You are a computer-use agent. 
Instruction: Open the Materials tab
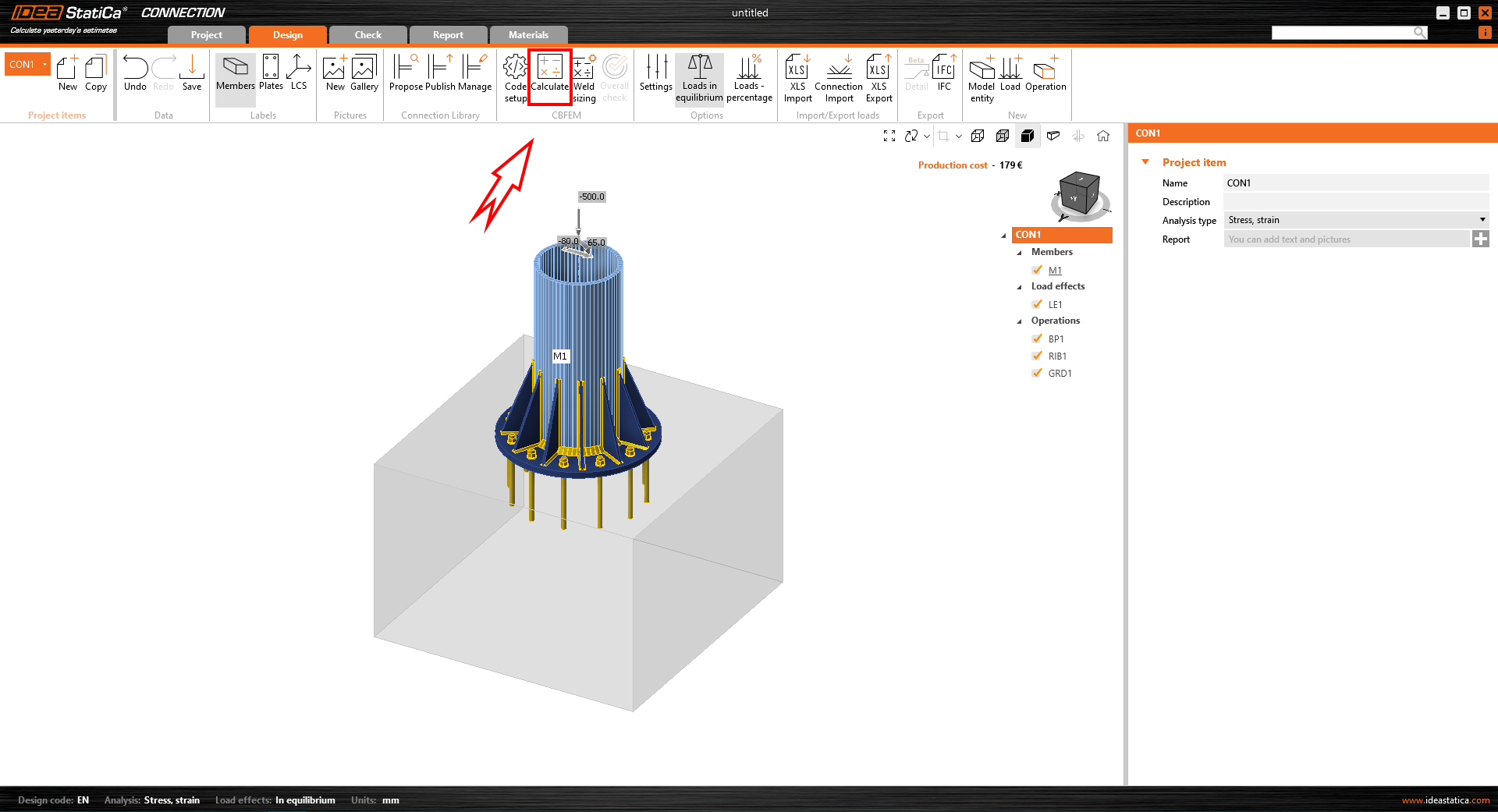pos(528,35)
